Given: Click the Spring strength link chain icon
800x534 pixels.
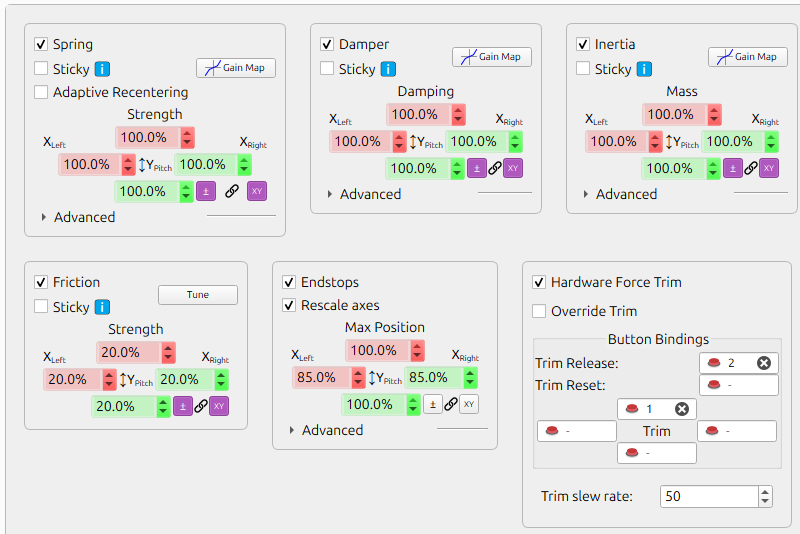Looking at the screenshot, I should [232, 191].
